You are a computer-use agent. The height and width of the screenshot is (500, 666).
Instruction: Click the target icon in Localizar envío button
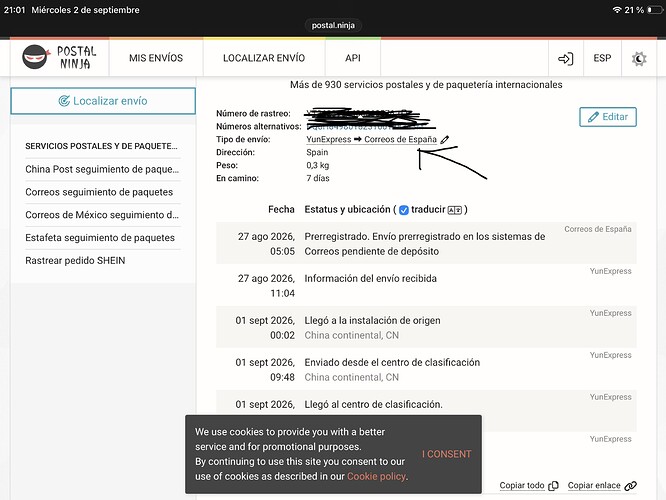[64, 101]
